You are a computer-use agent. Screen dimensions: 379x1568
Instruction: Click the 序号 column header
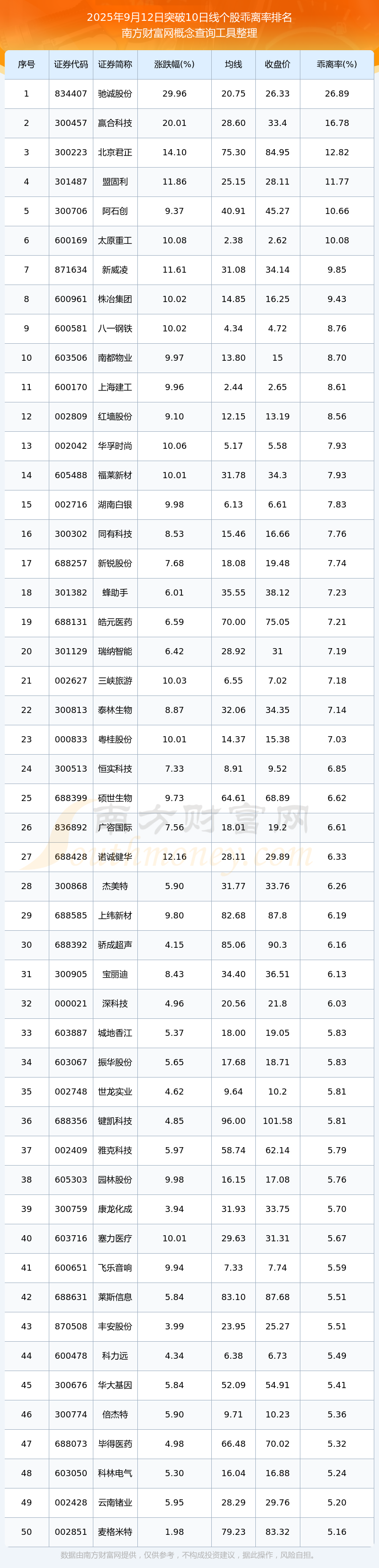tap(26, 64)
